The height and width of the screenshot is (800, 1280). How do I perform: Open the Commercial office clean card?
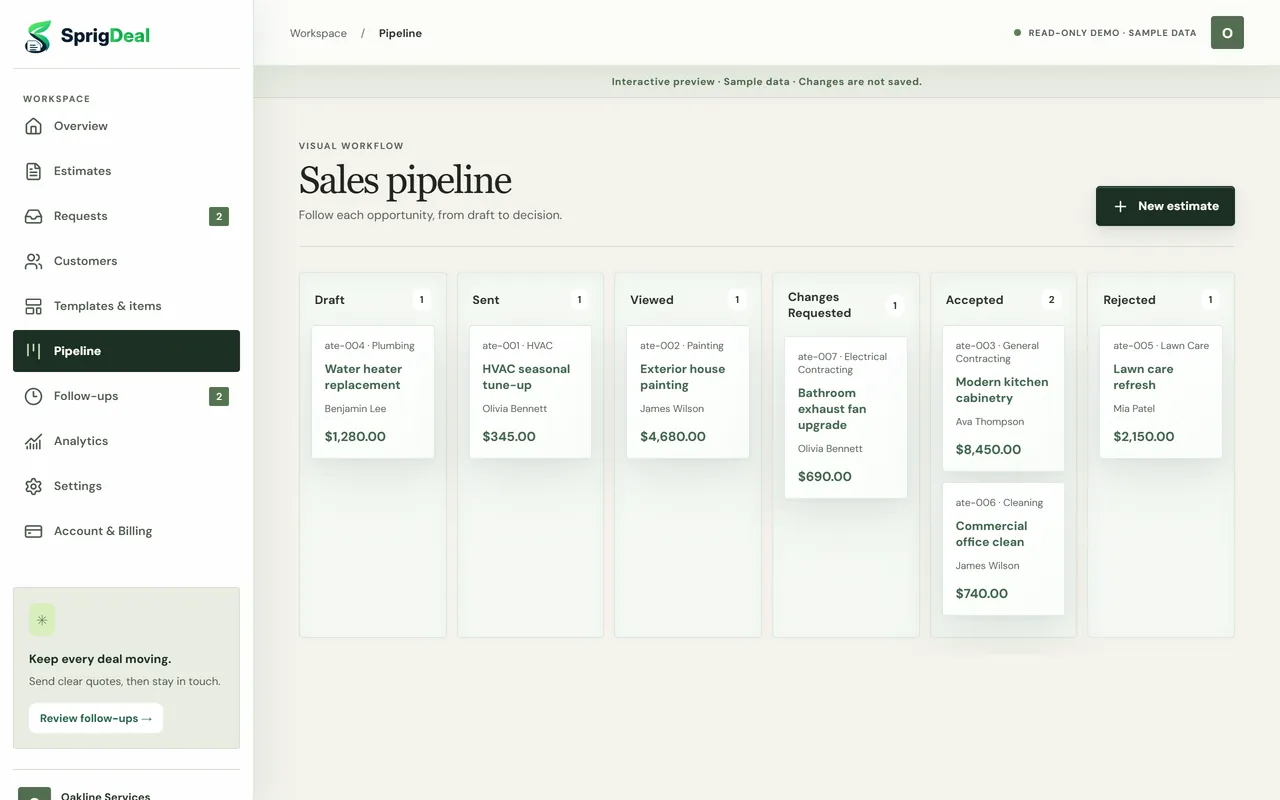[1003, 549]
